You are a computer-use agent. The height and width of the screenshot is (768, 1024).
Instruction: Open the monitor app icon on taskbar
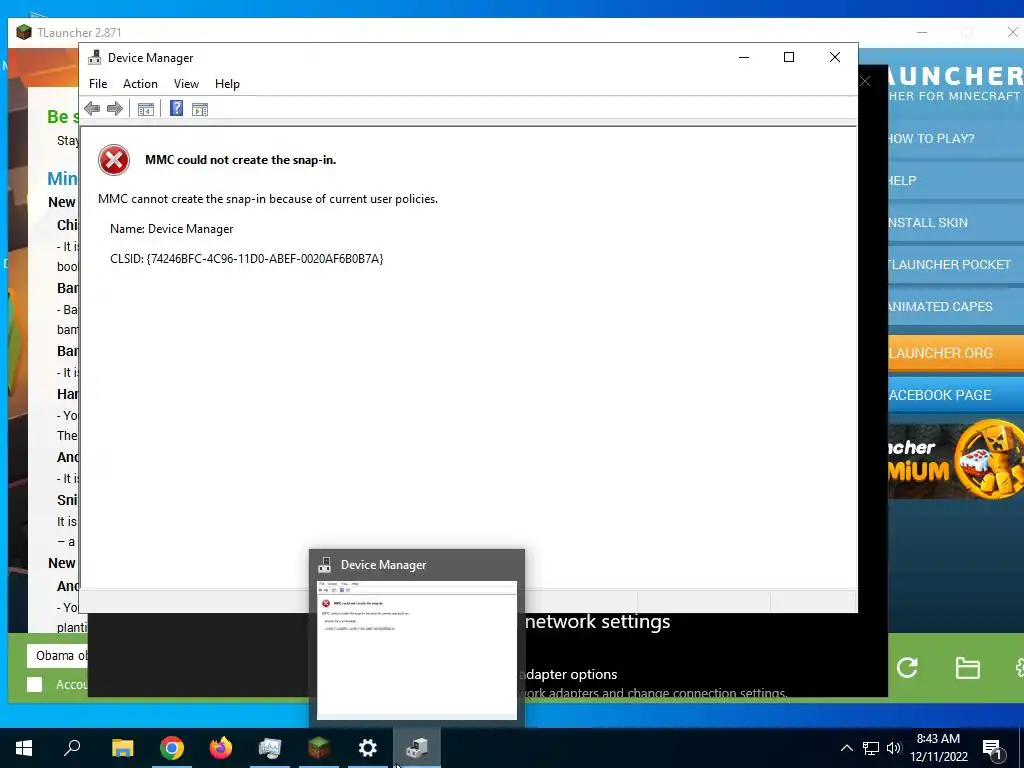pos(270,748)
